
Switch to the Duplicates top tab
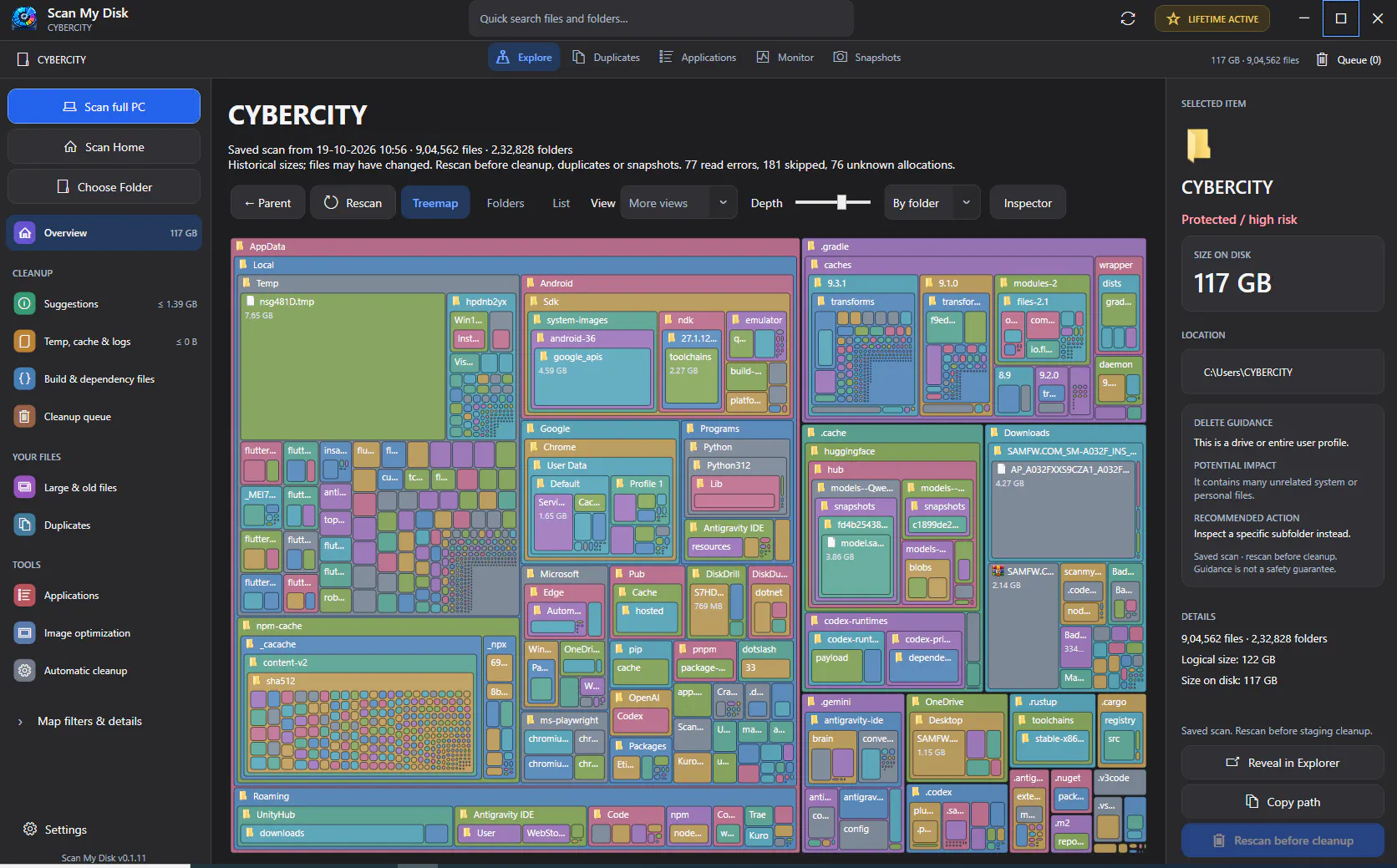click(x=607, y=58)
